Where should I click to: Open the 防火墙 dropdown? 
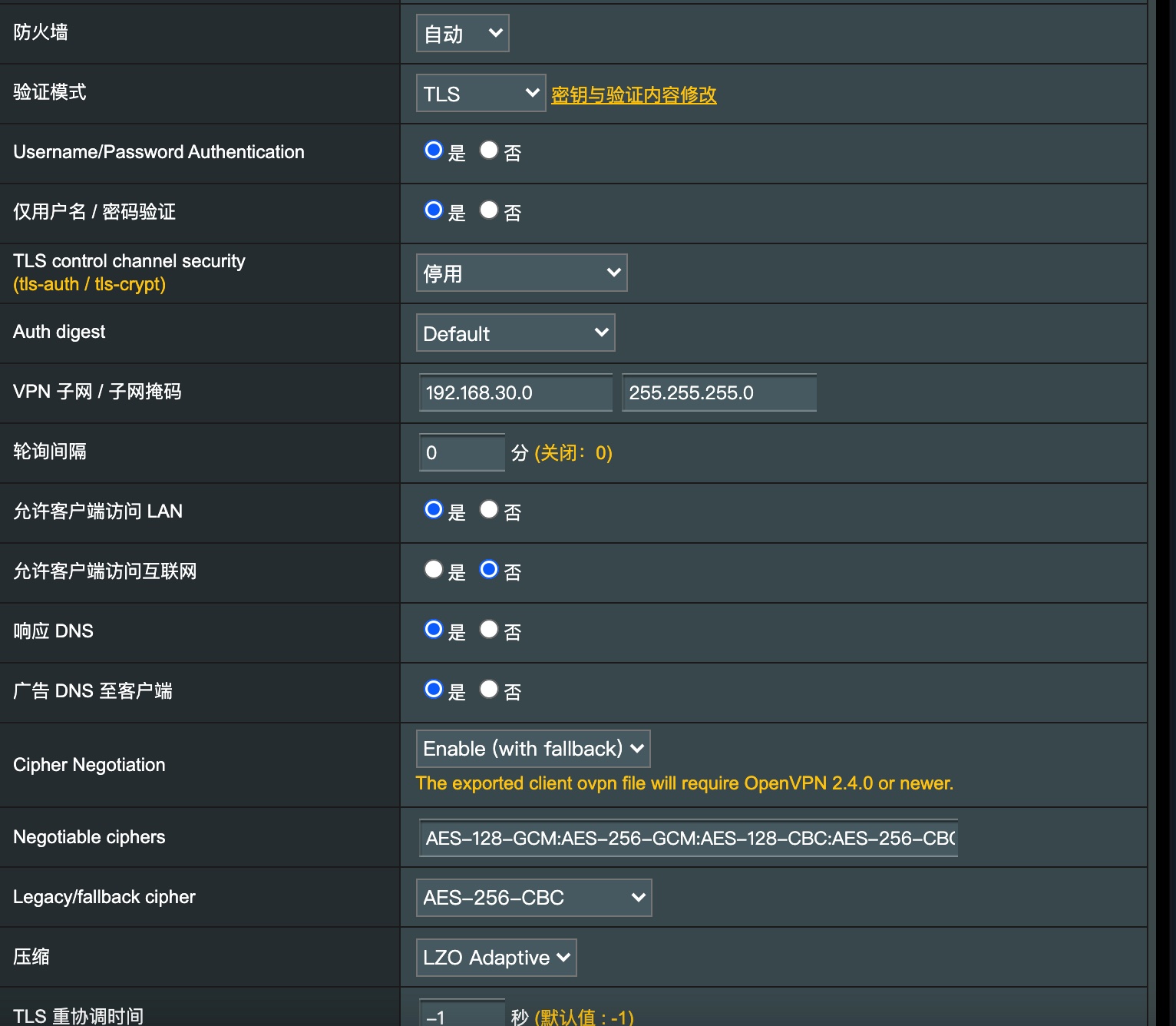(461, 33)
